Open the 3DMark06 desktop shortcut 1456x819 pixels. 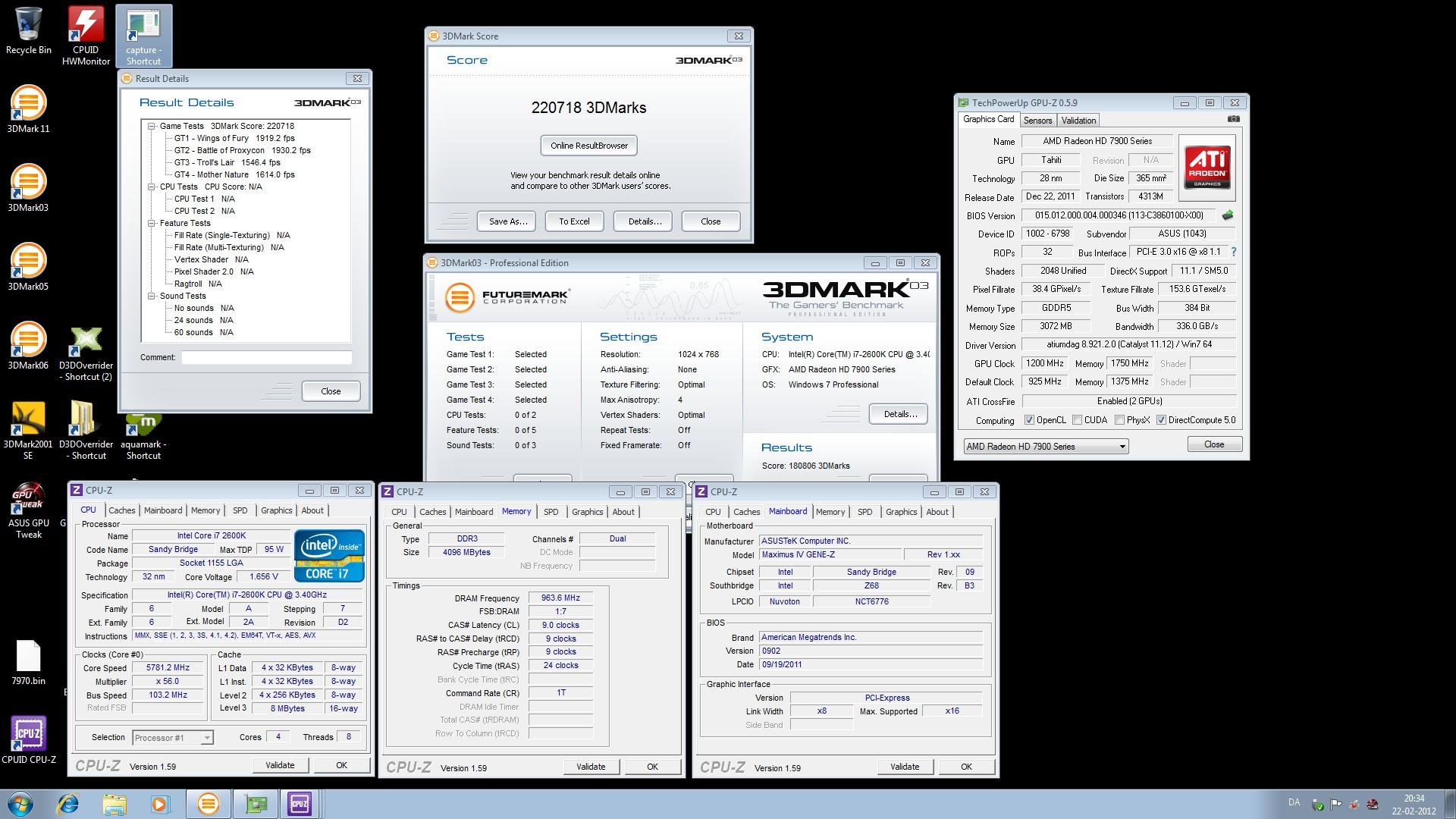pyautogui.click(x=28, y=346)
